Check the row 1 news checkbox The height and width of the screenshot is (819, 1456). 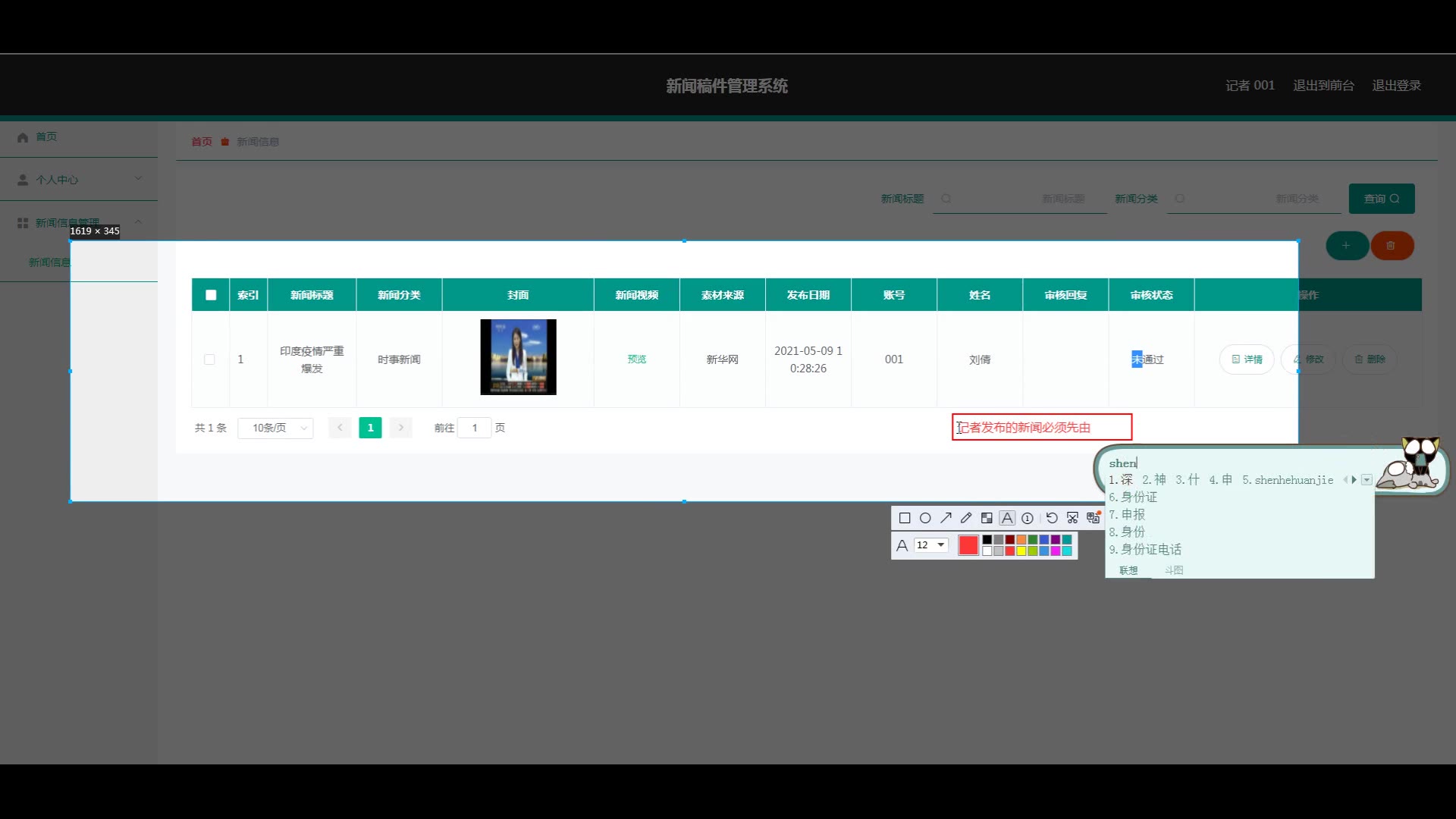point(209,359)
